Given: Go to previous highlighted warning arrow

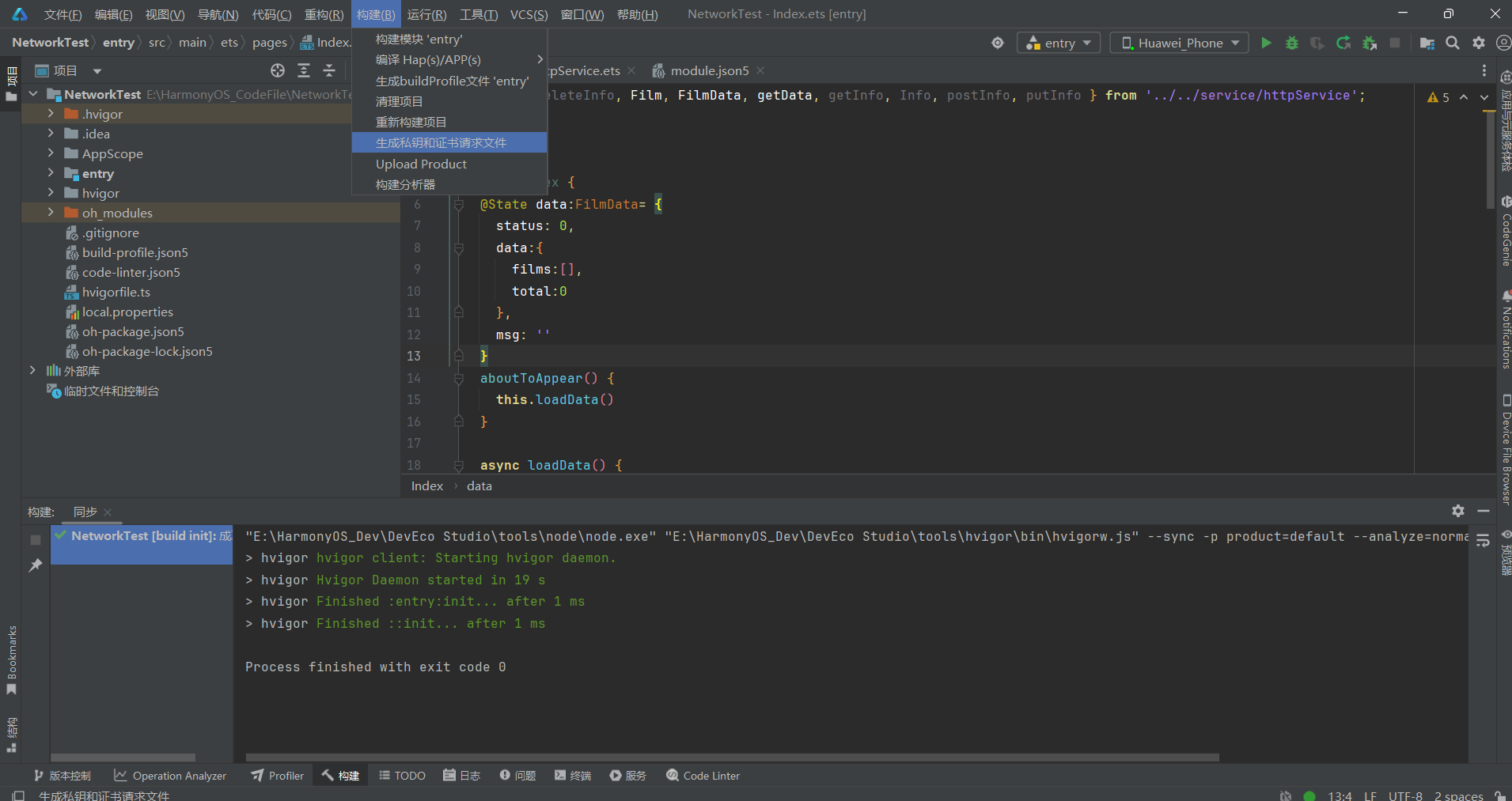Looking at the screenshot, I should 1464,97.
